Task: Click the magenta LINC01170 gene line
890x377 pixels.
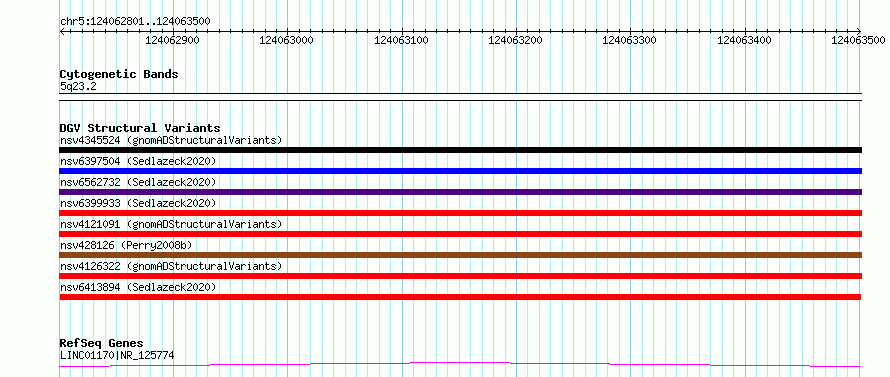Action: point(460,365)
